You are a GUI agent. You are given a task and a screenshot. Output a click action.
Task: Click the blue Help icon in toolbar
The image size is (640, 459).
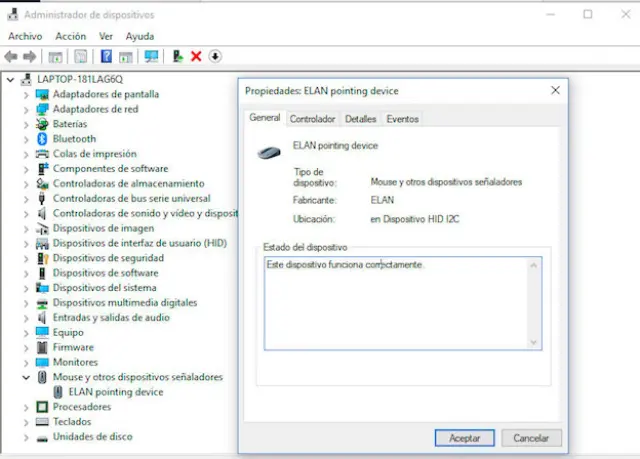(106, 57)
